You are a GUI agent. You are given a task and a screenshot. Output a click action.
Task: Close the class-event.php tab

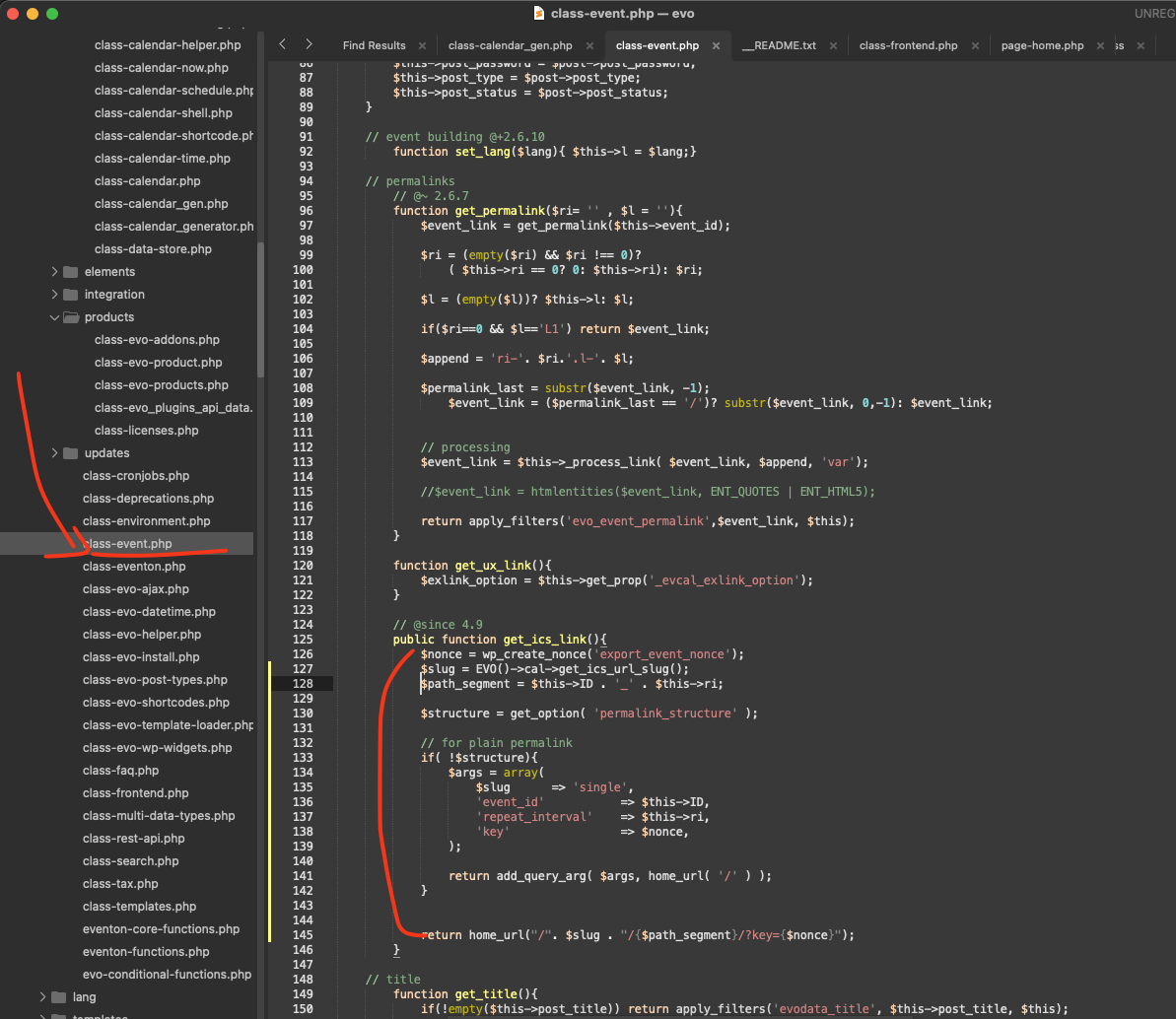(x=716, y=45)
